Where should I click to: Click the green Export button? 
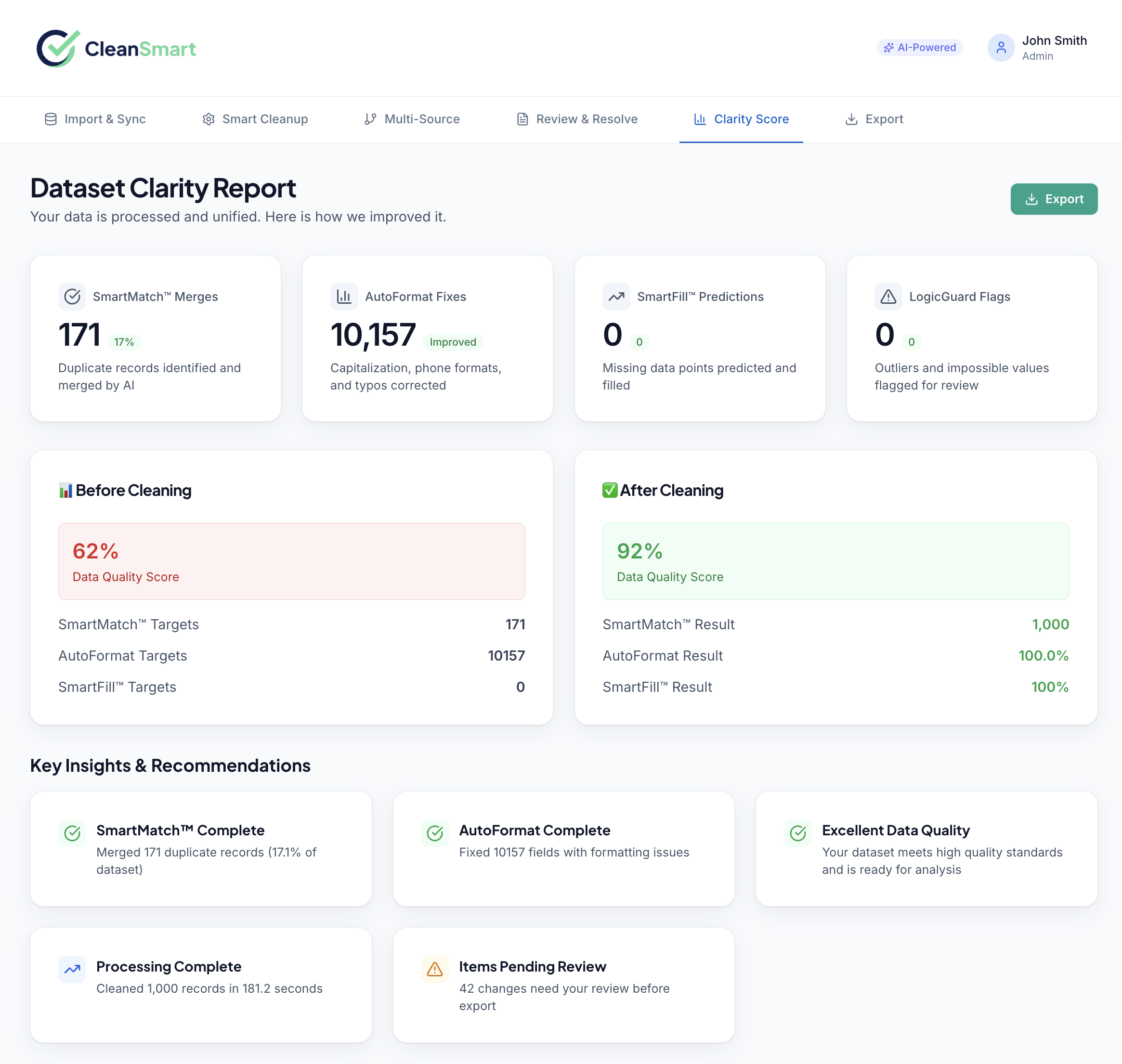click(x=1054, y=199)
